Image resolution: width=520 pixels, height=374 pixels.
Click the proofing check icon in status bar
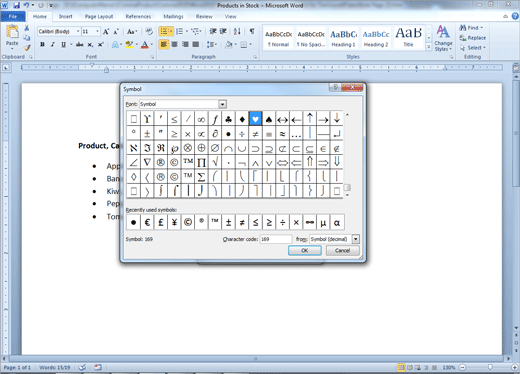coord(82,367)
